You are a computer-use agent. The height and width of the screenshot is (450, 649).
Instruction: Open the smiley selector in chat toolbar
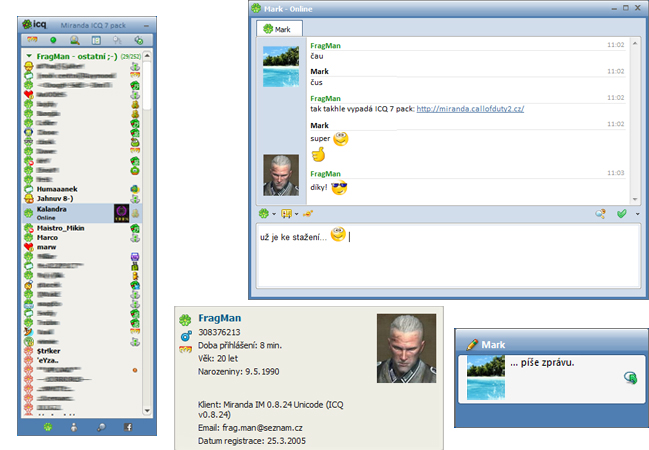[x=308, y=214]
